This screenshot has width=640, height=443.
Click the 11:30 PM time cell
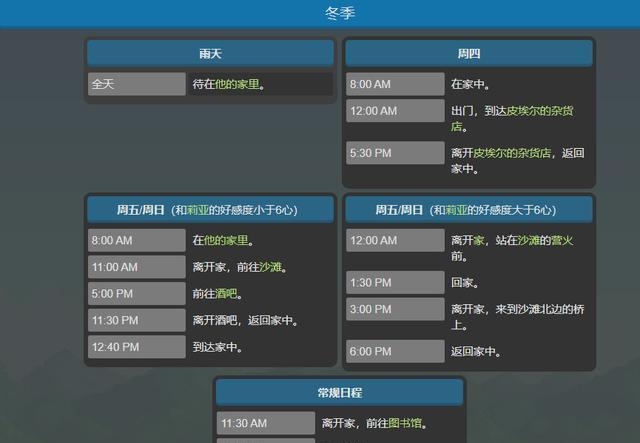pos(137,320)
